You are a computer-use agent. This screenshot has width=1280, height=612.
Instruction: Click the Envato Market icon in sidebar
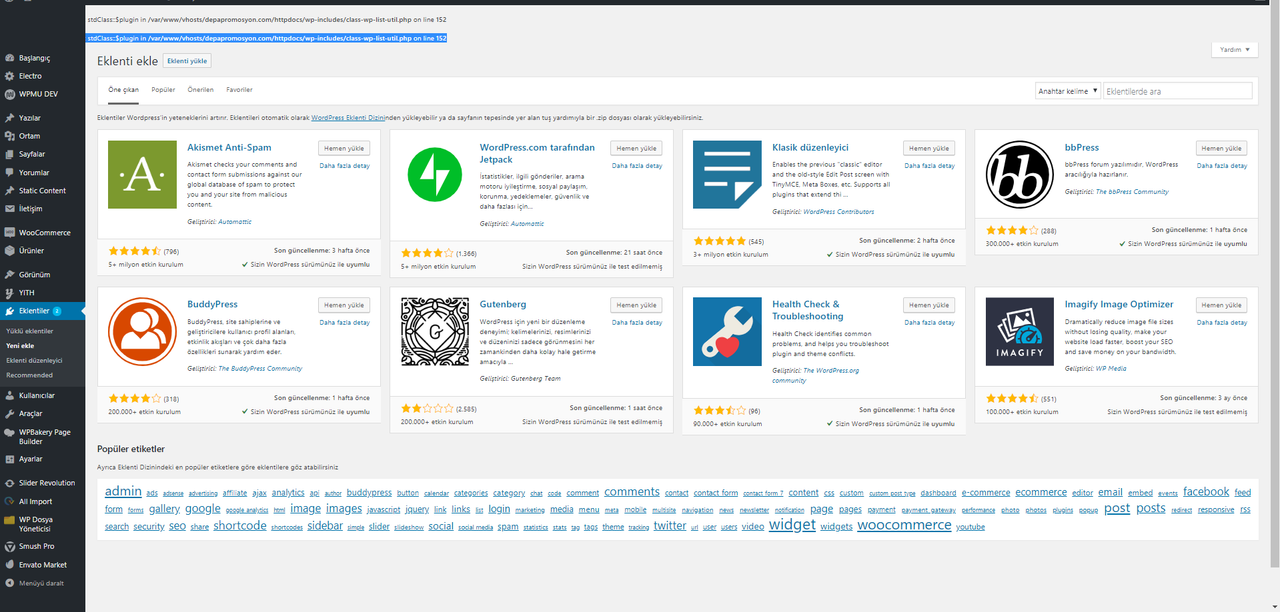coord(9,564)
